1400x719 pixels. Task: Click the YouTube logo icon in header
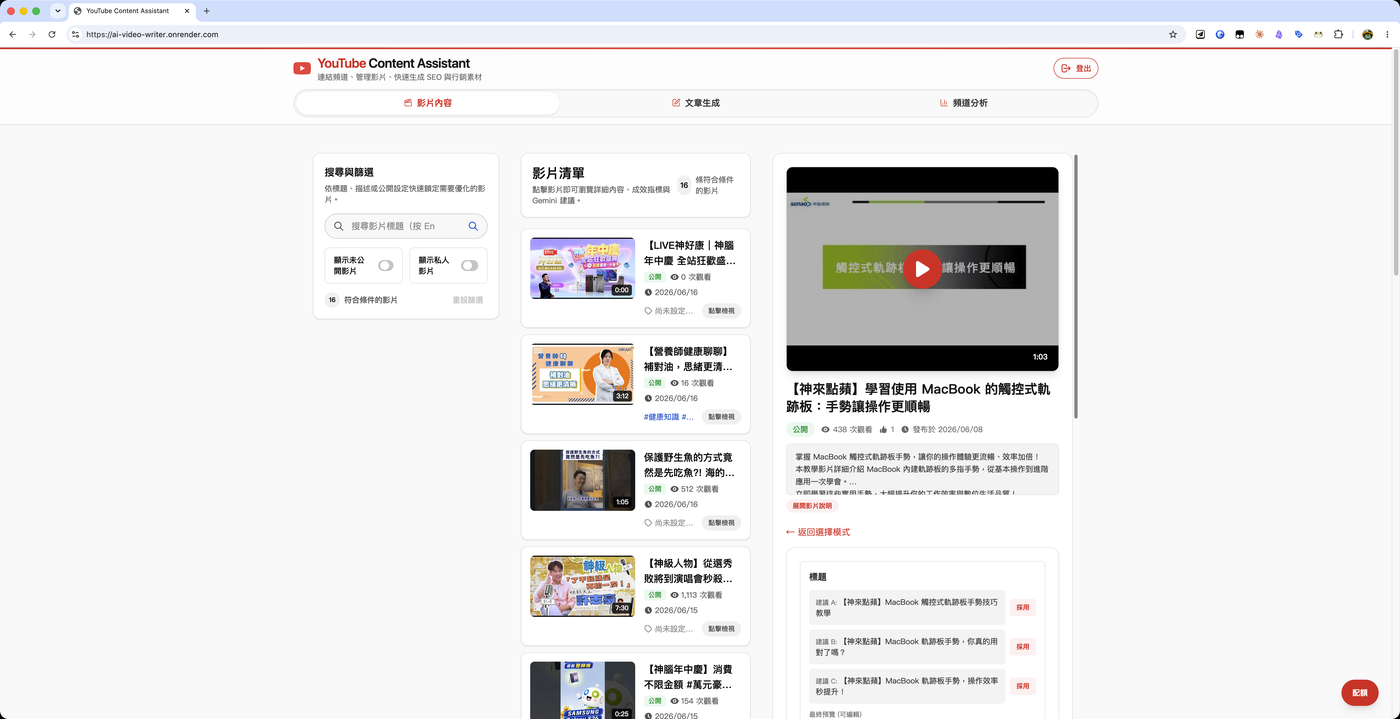[x=302, y=68]
